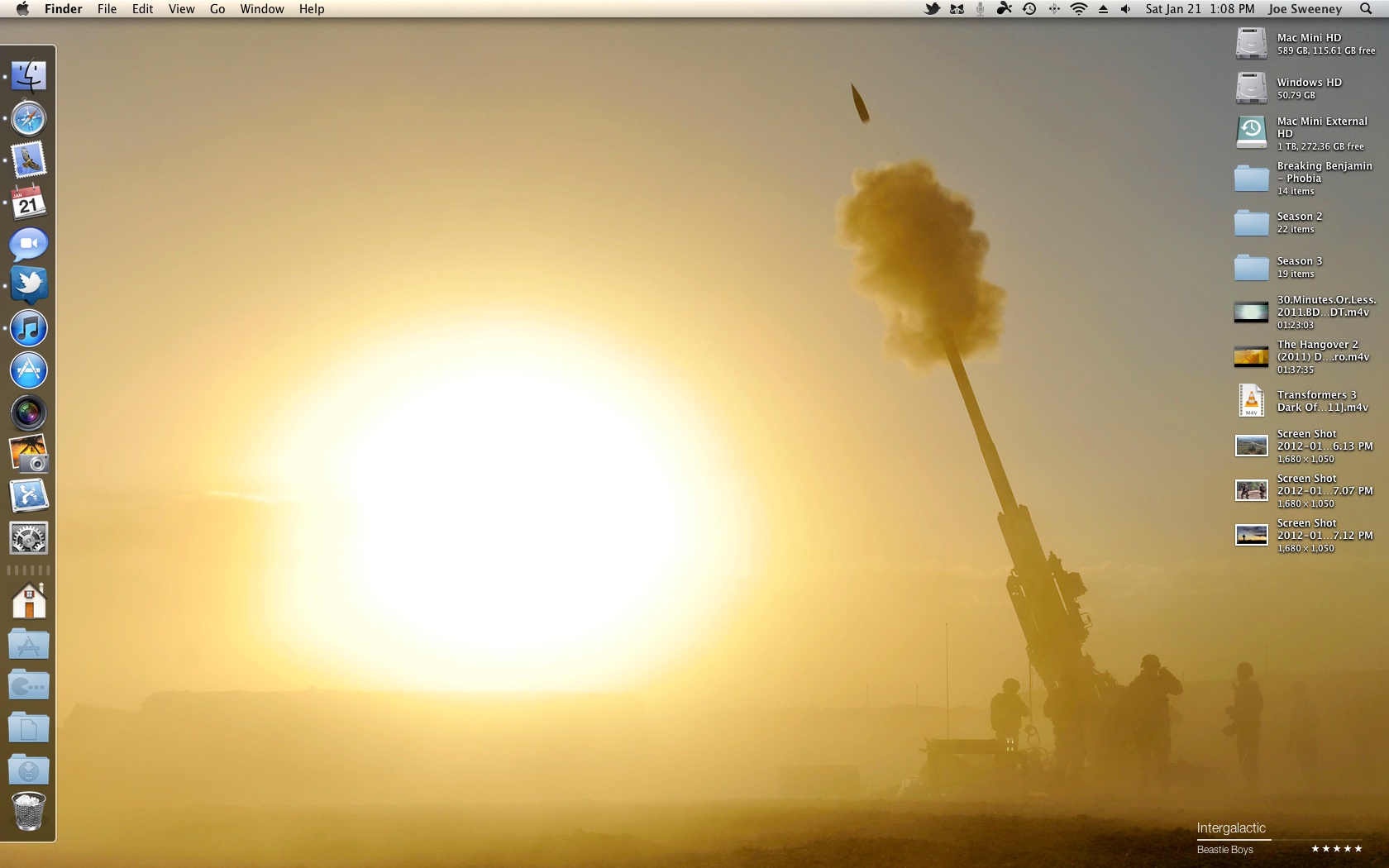Select Screen Shot ending 7.07 PM thumbnail
The width and height of the screenshot is (1389, 868).
tap(1251, 490)
